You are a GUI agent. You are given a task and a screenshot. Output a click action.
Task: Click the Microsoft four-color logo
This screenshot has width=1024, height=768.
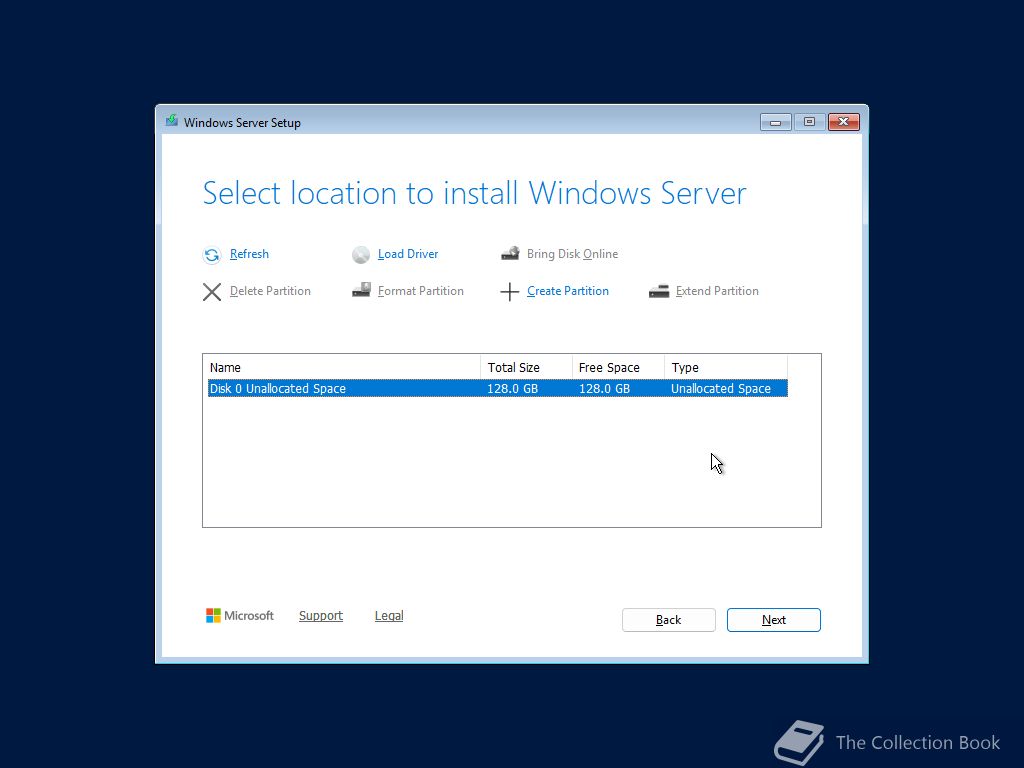pos(213,616)
